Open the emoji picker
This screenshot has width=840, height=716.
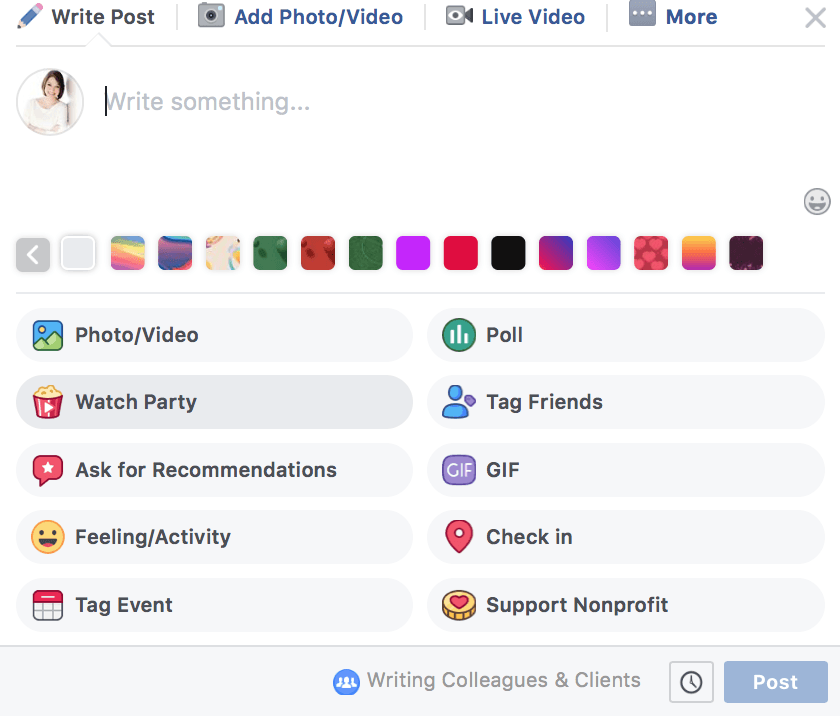point(817,202)
